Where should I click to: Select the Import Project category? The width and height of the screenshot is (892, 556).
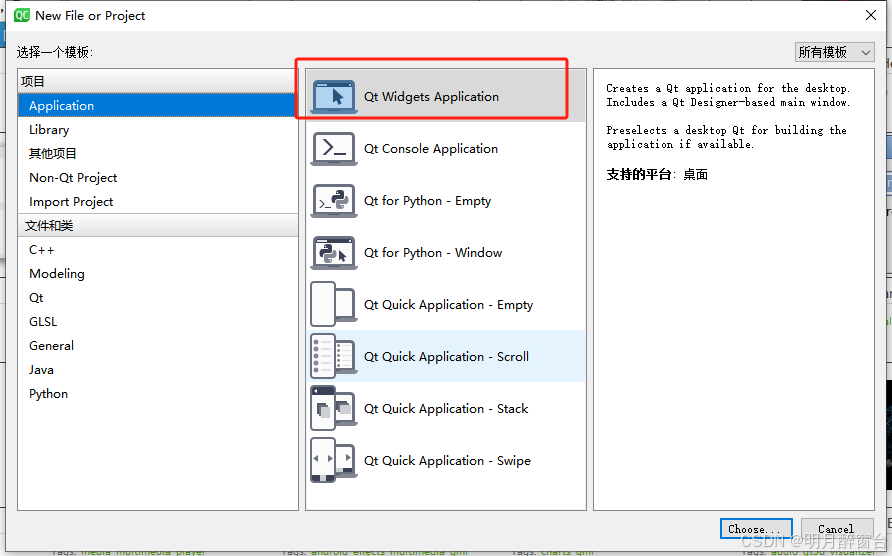click(158, 201)
